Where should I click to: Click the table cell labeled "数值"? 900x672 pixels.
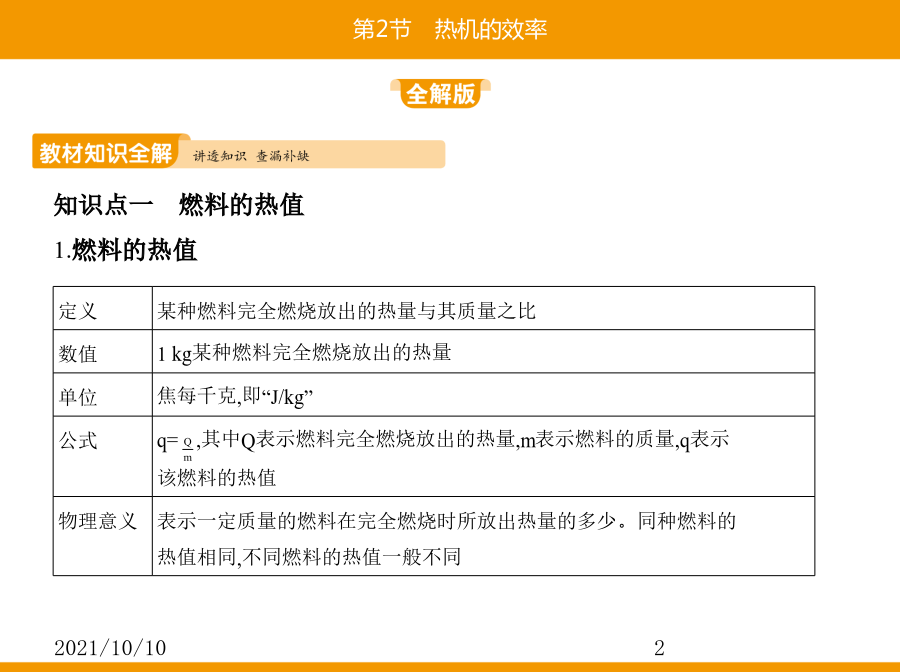coord(103,352)
